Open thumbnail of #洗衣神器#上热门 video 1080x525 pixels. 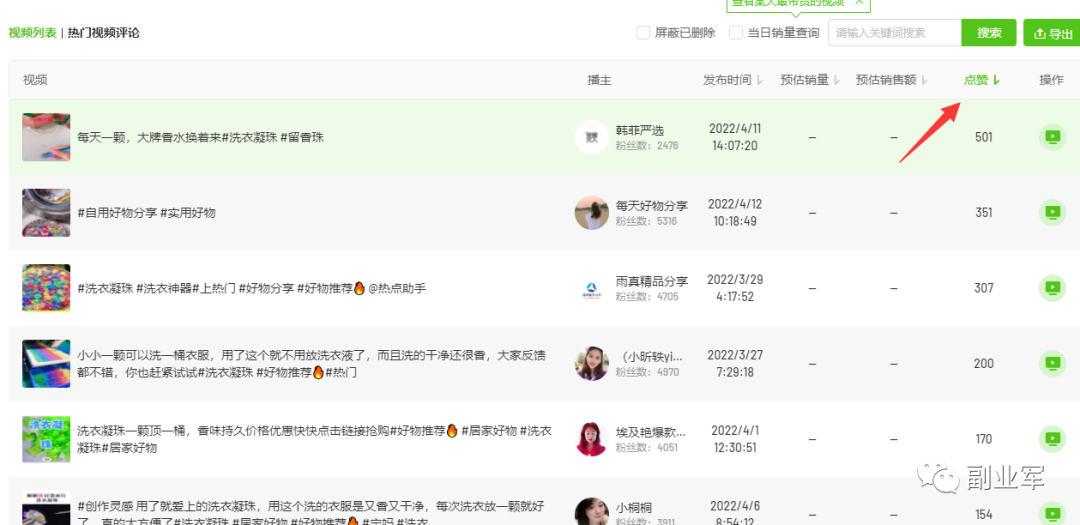(x=46, y=288)
